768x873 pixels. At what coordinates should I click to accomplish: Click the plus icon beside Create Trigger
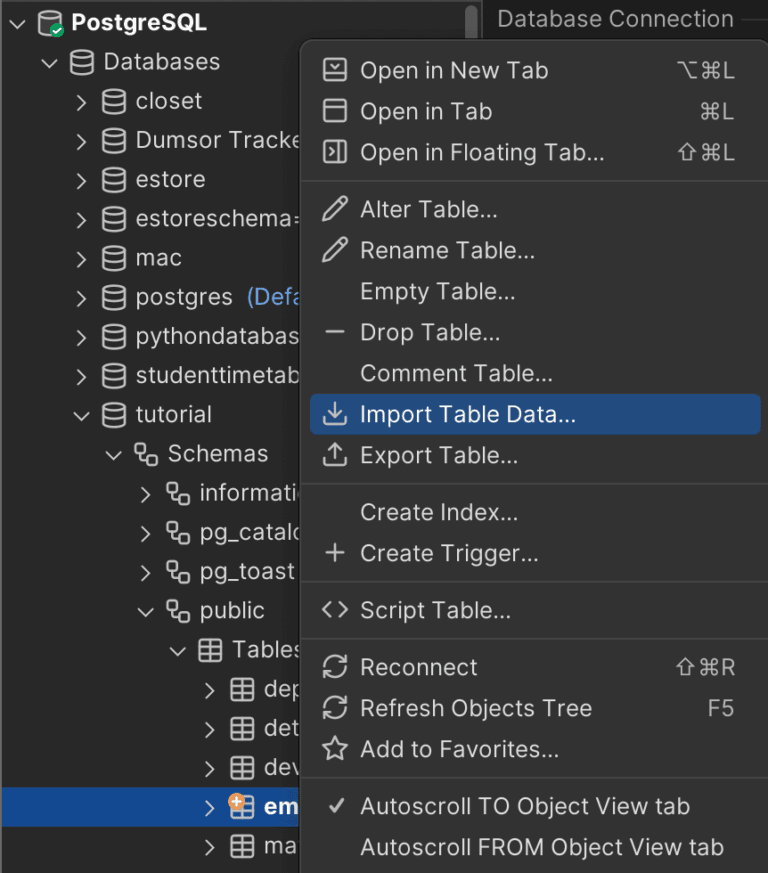(336, 553)
